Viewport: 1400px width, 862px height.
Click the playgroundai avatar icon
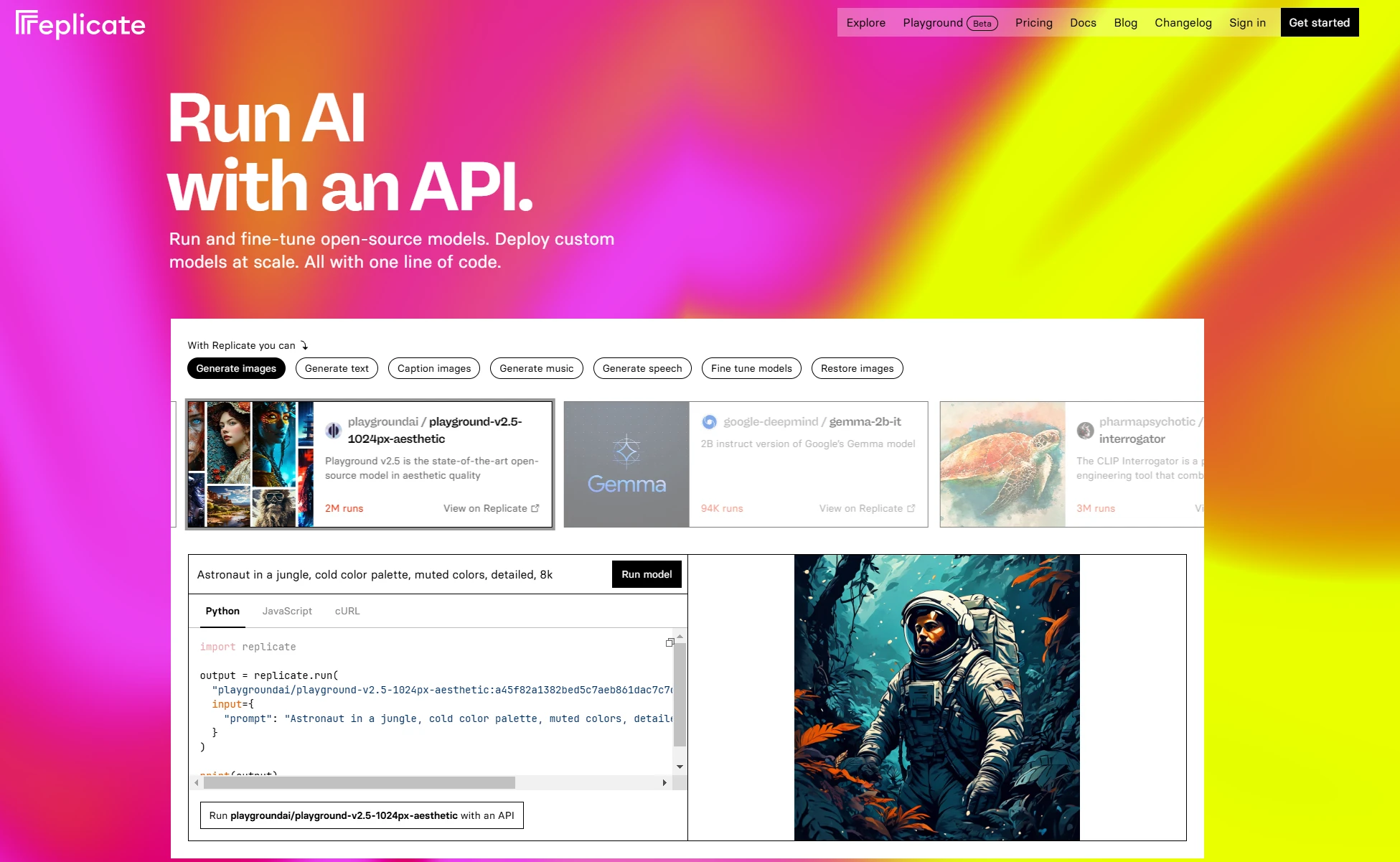click(x=333, y=430)
